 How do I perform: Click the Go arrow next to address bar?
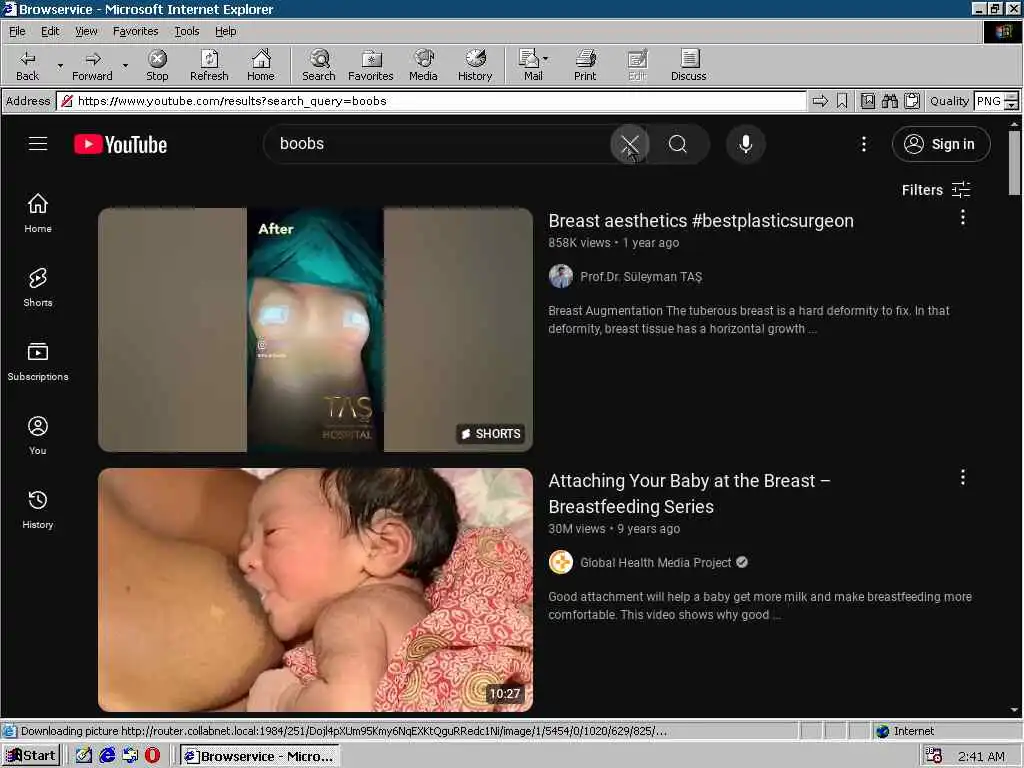(820, 101)
